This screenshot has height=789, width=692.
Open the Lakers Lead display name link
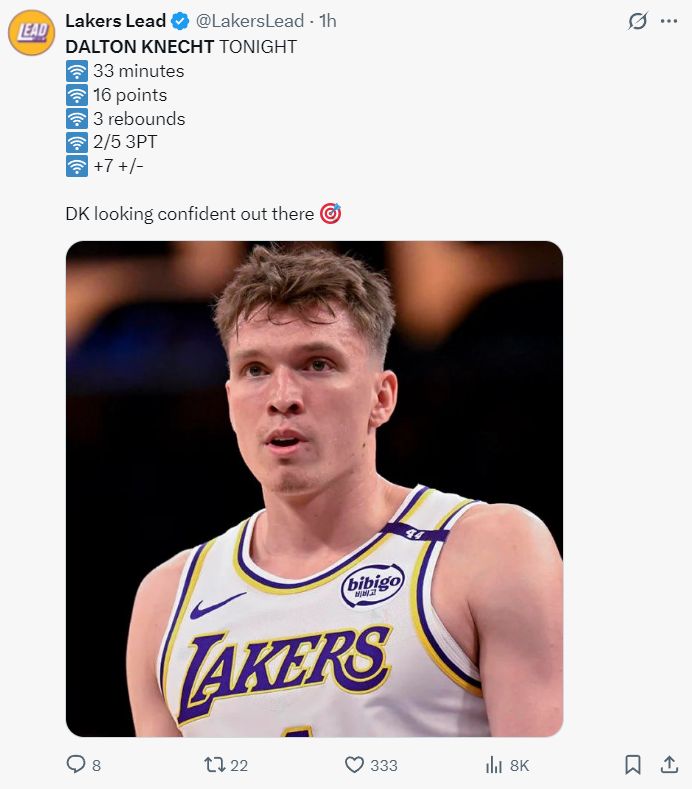[x=116, y=21]
